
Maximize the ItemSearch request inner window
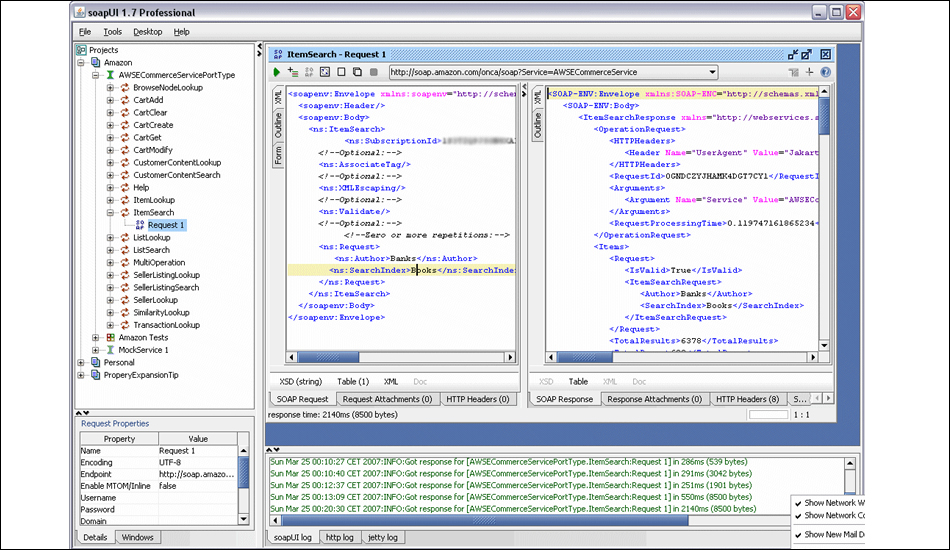pos(806,55)
